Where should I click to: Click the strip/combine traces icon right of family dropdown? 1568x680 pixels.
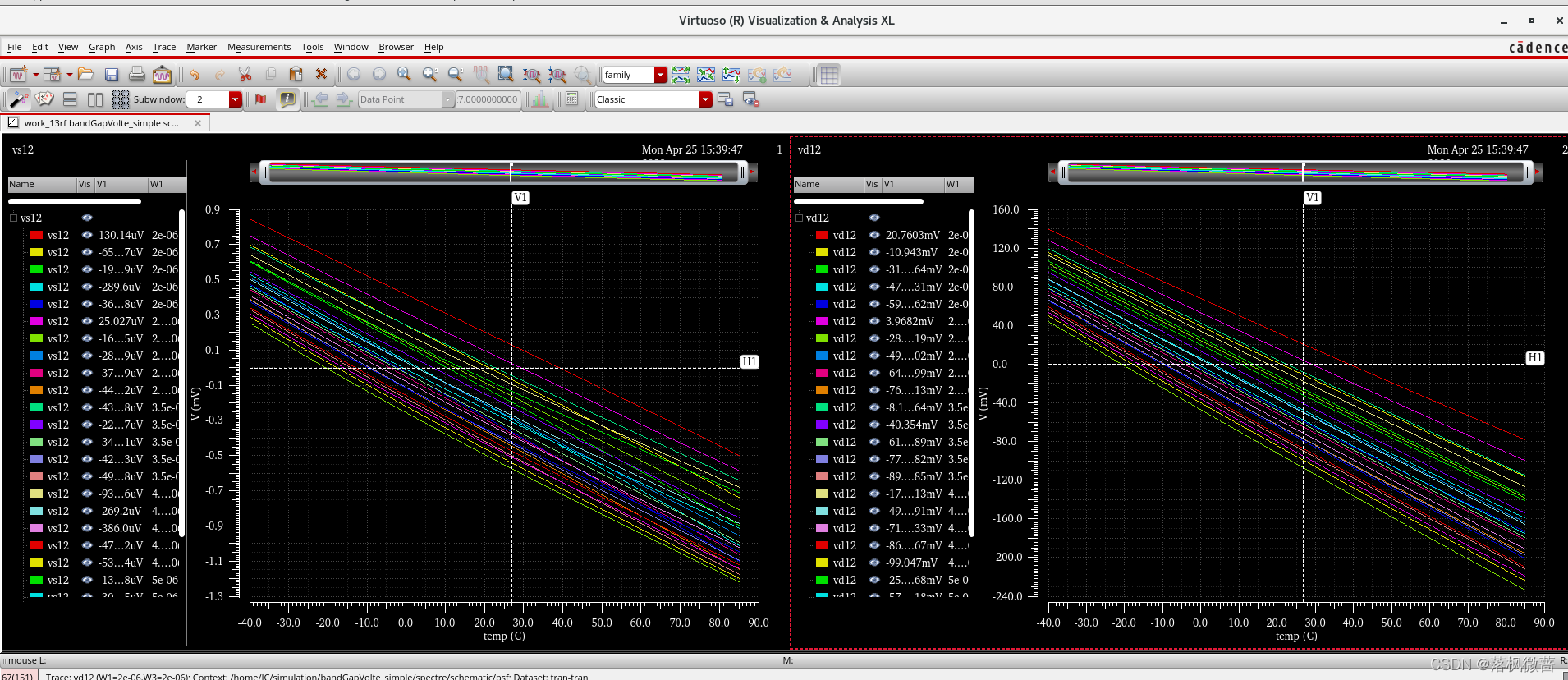681,75
